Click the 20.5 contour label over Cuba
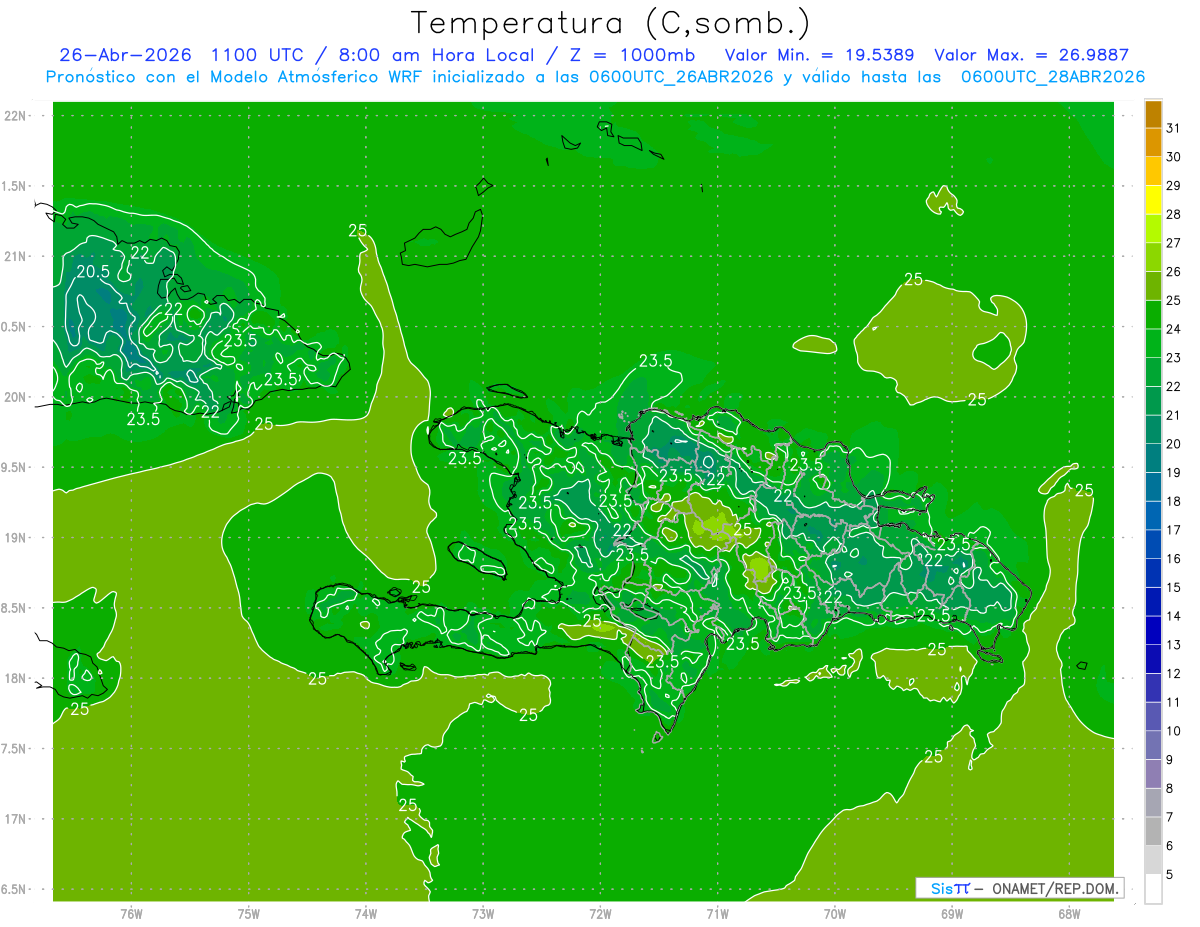The image size is (1200, 927). click(93, 271)
